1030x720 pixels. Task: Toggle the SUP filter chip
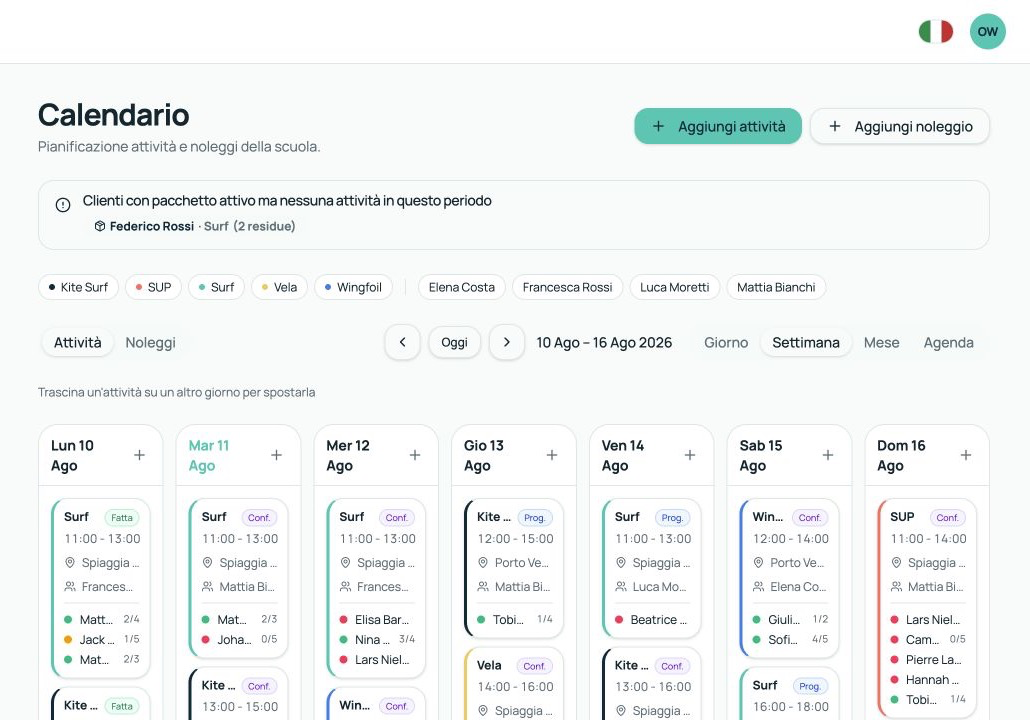153,287
